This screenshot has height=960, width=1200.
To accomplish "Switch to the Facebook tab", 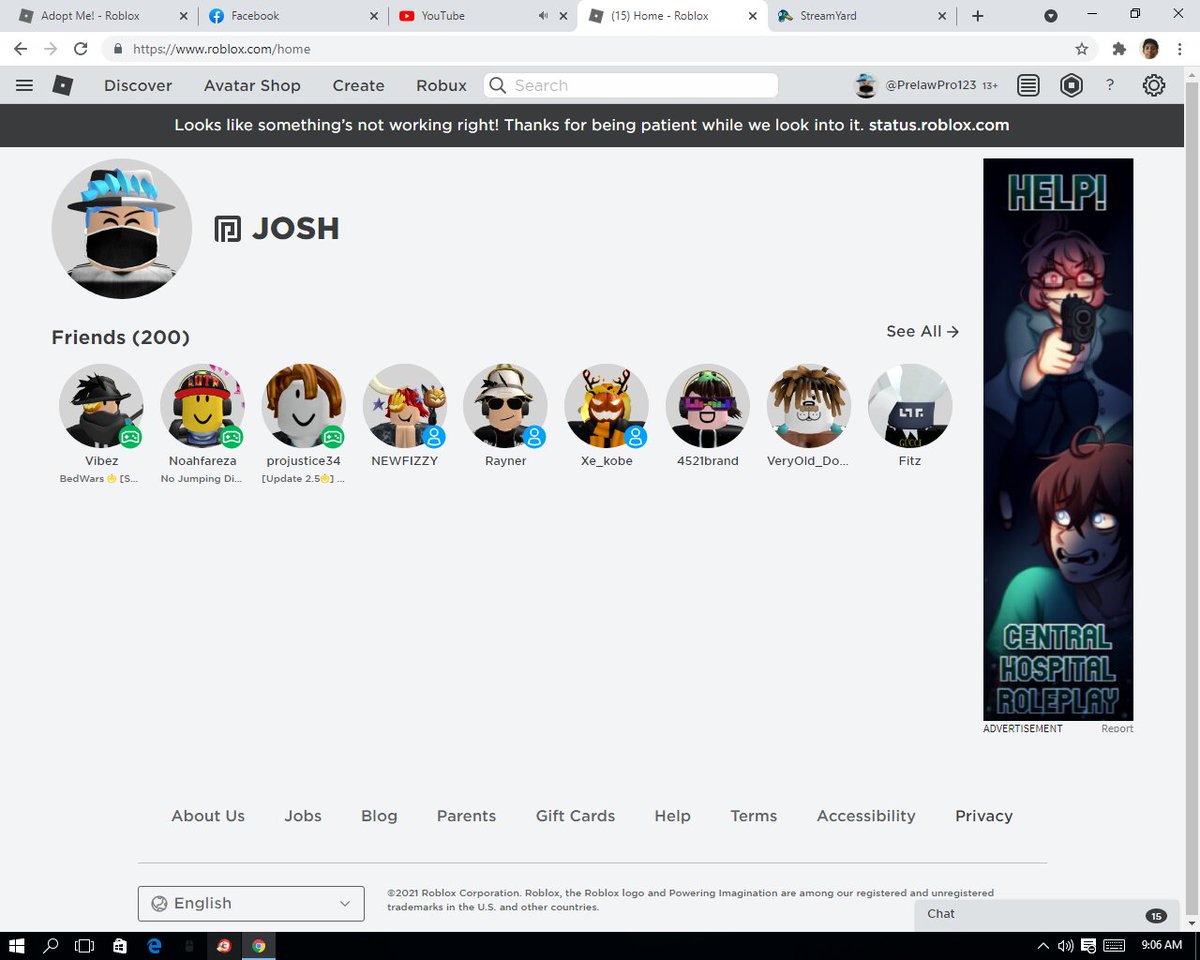I will (x=294, y=16).
